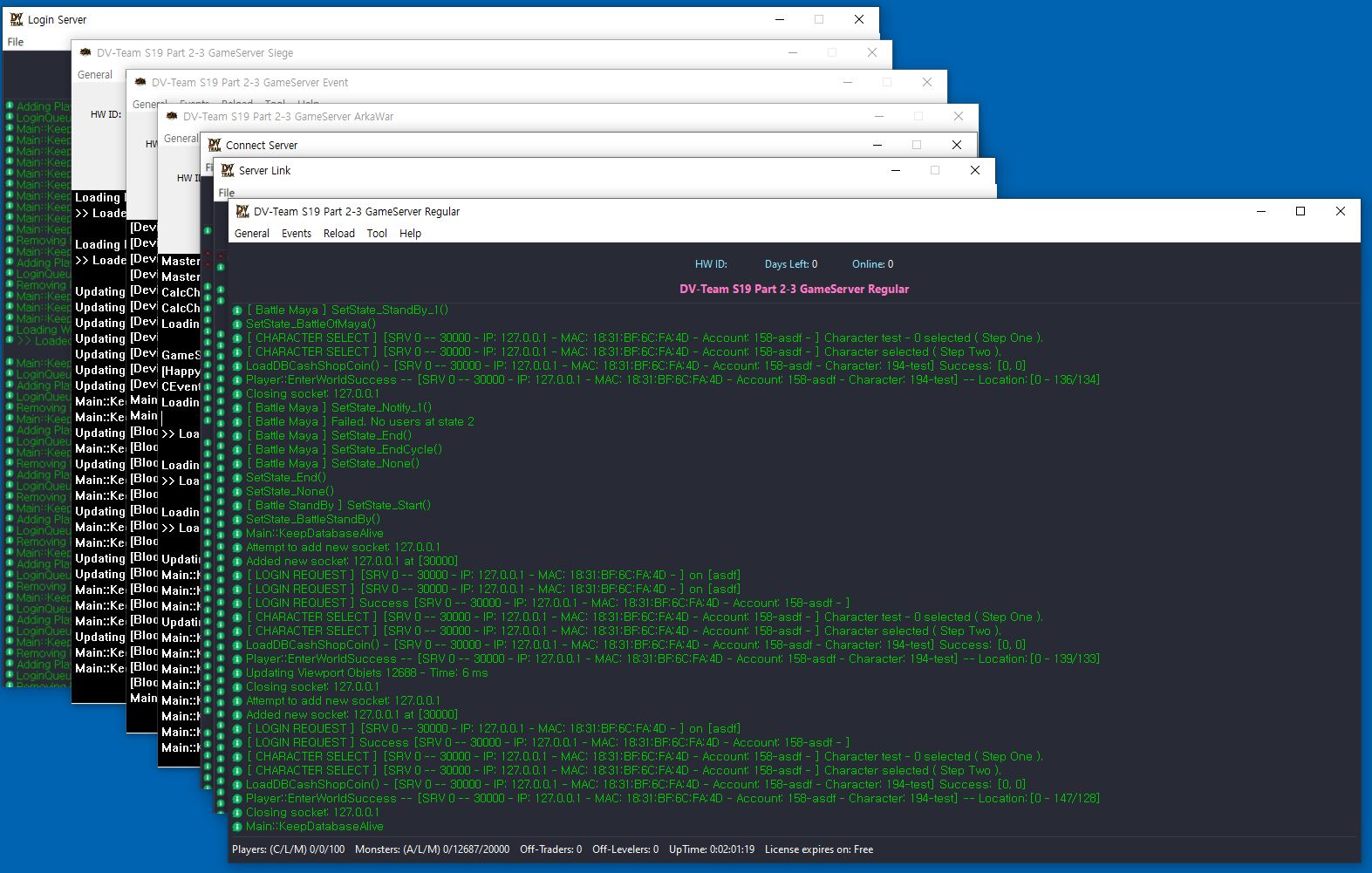Image resolution: width=1372 pixels, height=873 pixels.
Task: Open General menu of GameServer Siege window
Action: point(94,75)
